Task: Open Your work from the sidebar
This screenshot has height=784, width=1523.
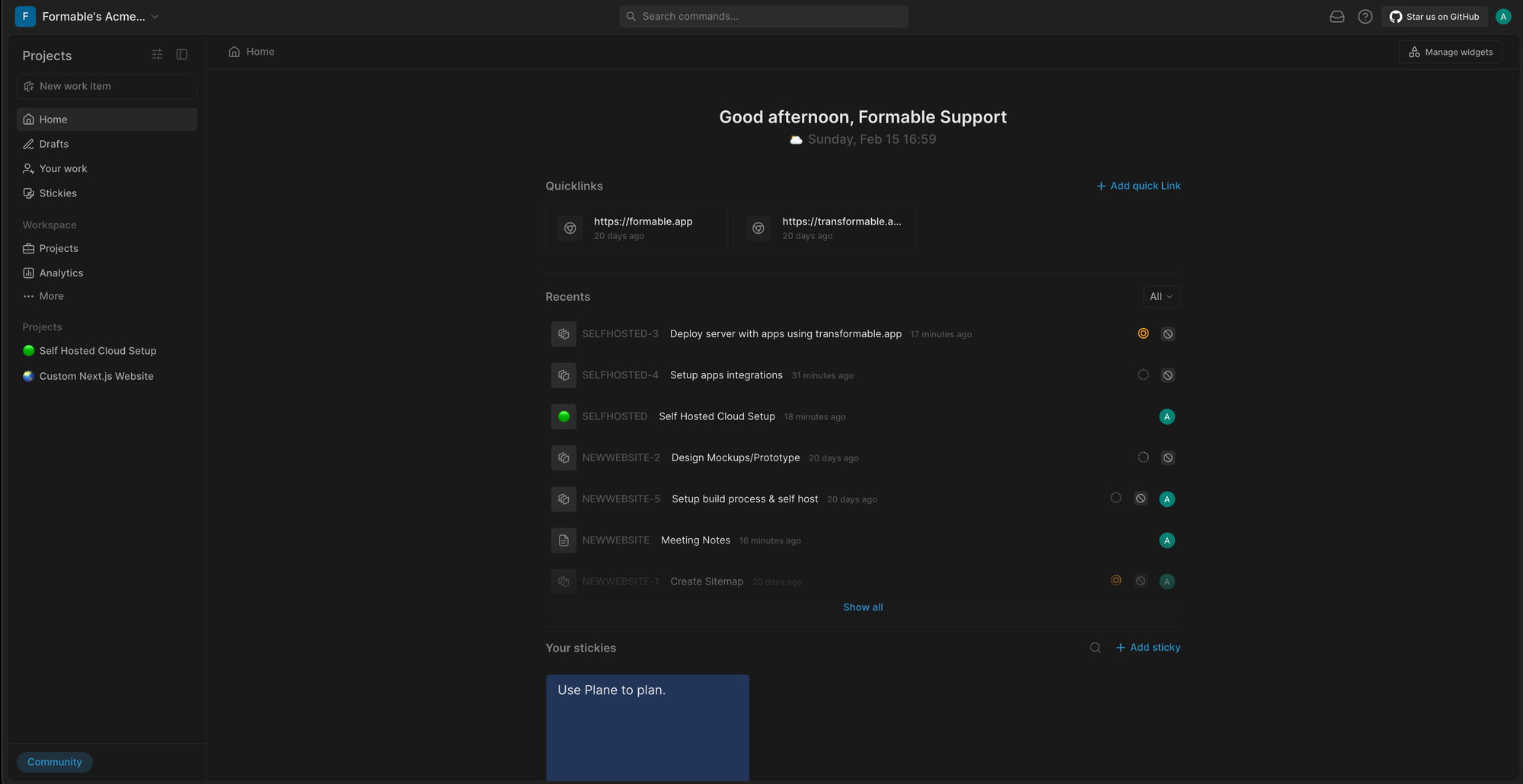Action: (x=63, y=168)
